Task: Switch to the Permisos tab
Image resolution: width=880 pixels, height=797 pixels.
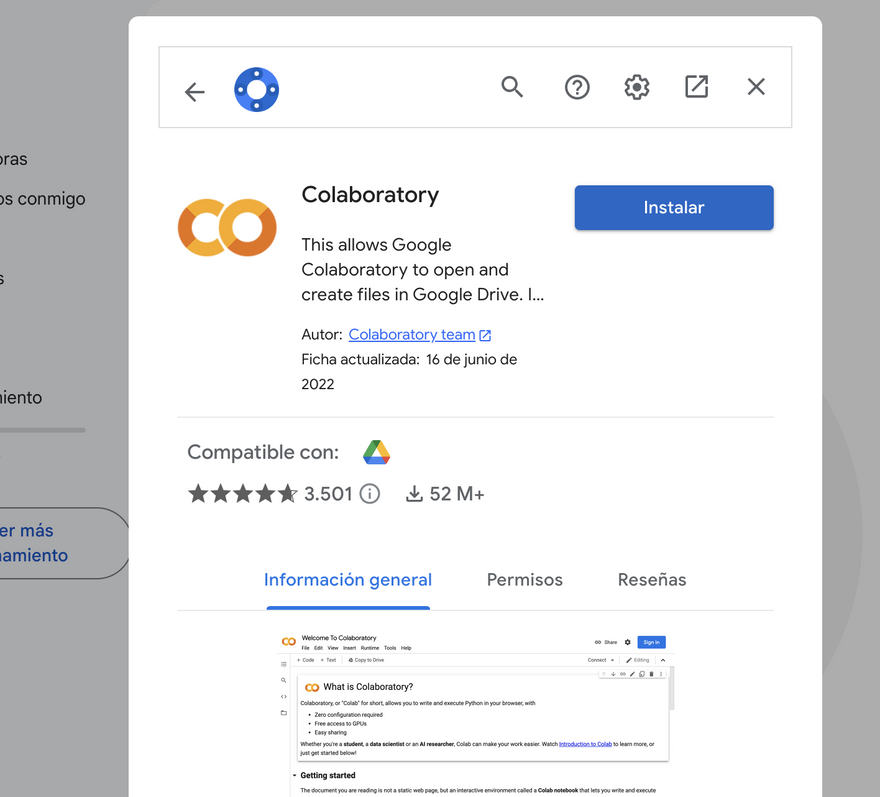Action: (x=525, y=580)
